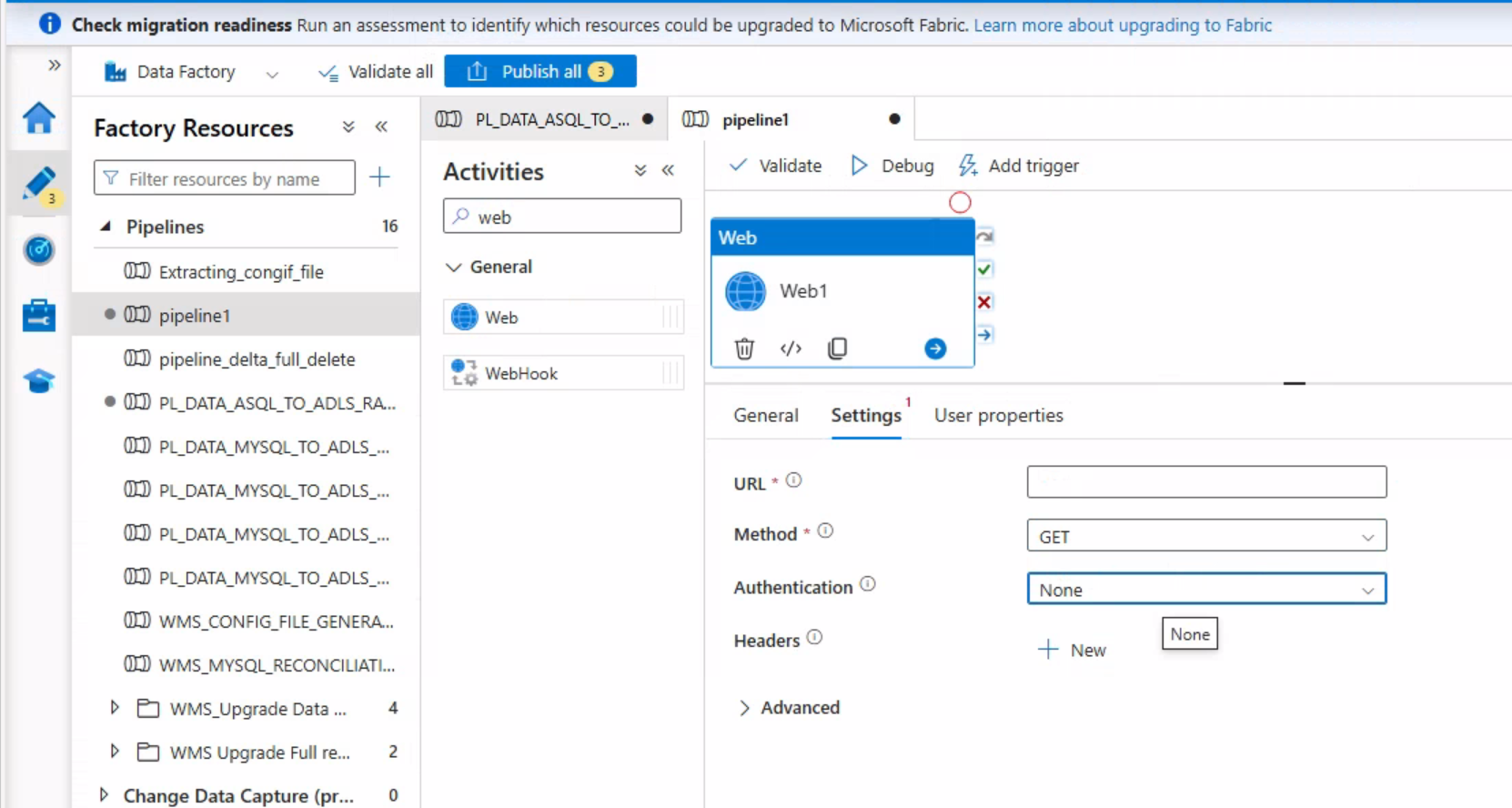Delete the Web1 activity with trash icon
Image resolution: width=1512 pixels, height=808 pixels.
pos(744,348)
